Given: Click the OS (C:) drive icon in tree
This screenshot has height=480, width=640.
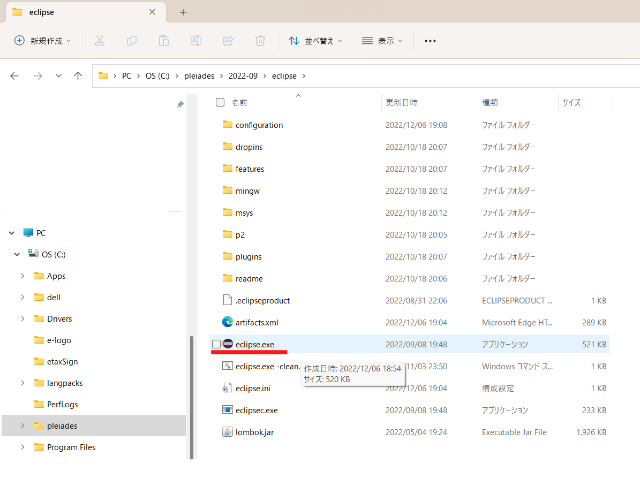Looking at the screenshot, I should pyautogui.click(x=33, y=253).
